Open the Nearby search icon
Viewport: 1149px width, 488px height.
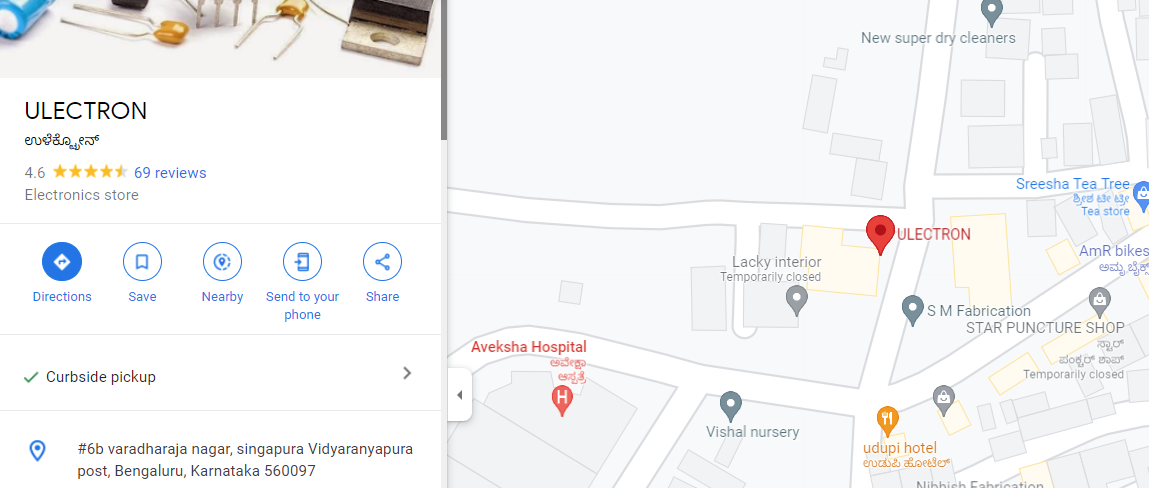pyautogui.click(x=222, y=262)
